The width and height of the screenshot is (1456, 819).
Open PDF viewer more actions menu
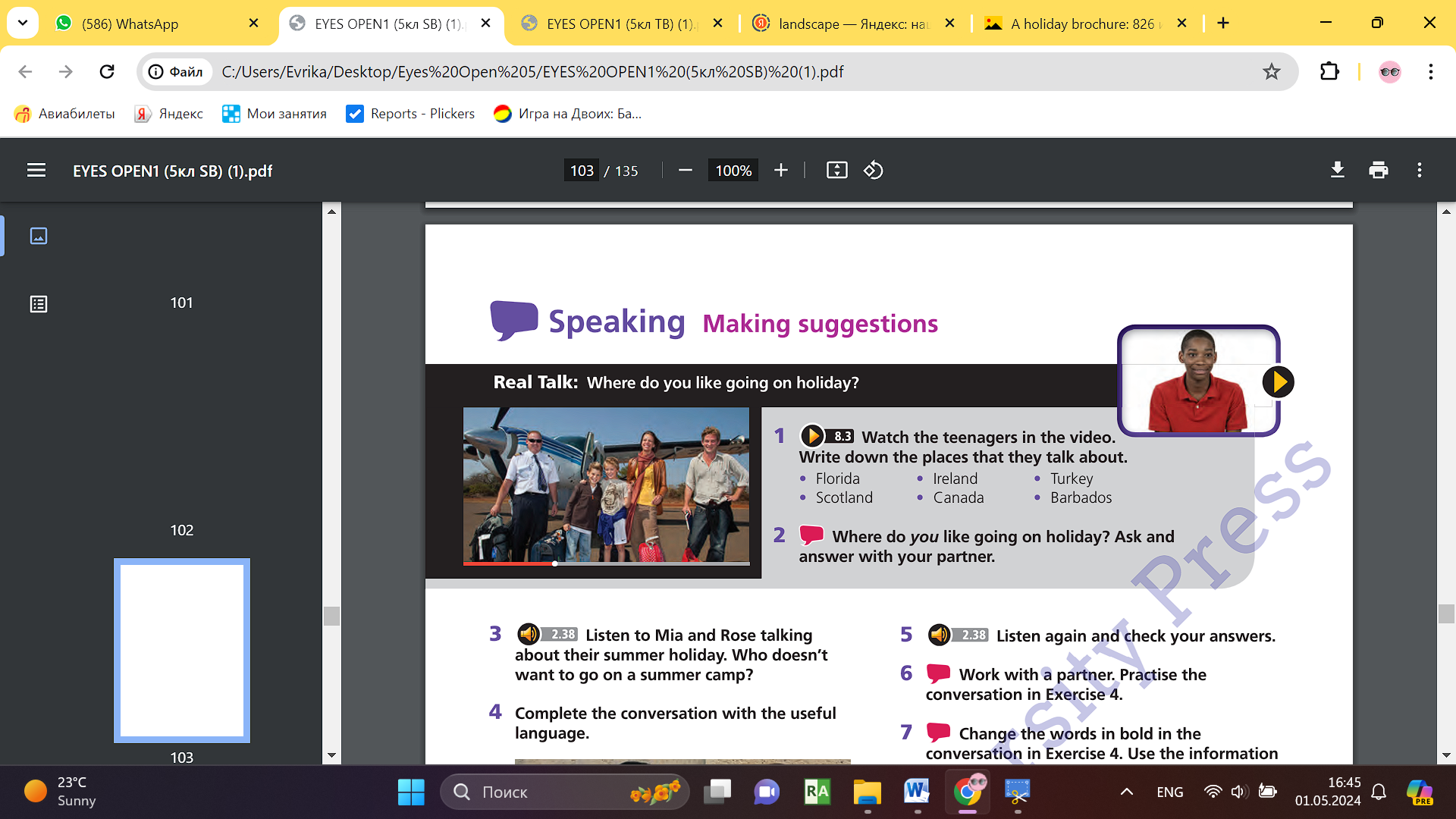pyautogui.click(x=1420, y=171)
